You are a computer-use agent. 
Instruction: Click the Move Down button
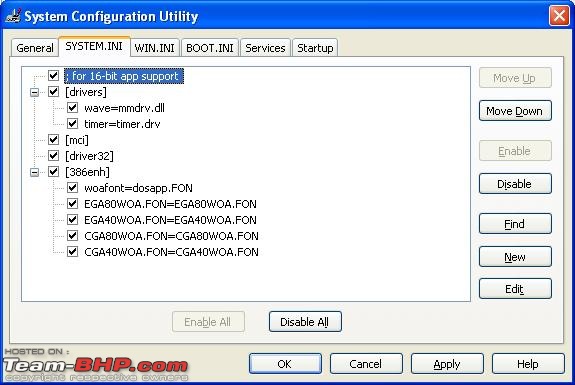click(515, 111)
